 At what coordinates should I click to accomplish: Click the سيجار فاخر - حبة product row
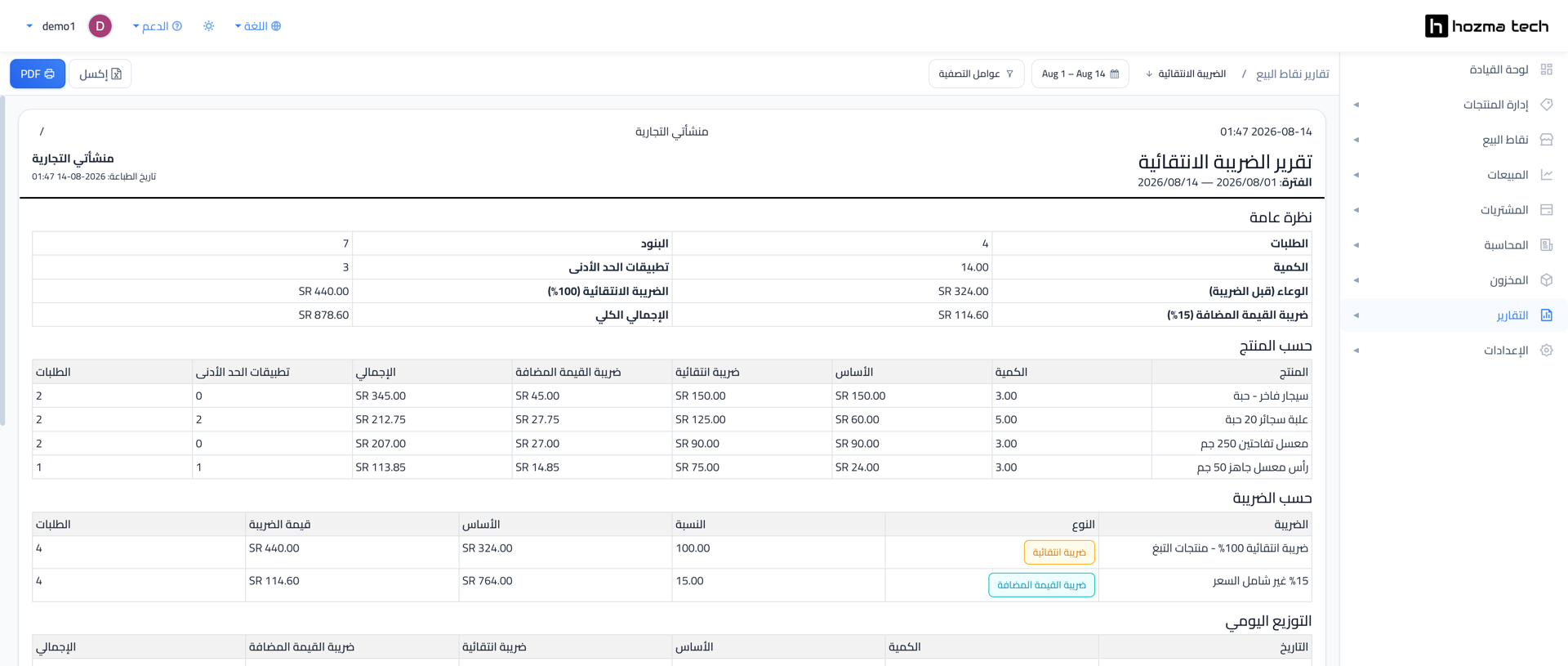click(672, 396)
